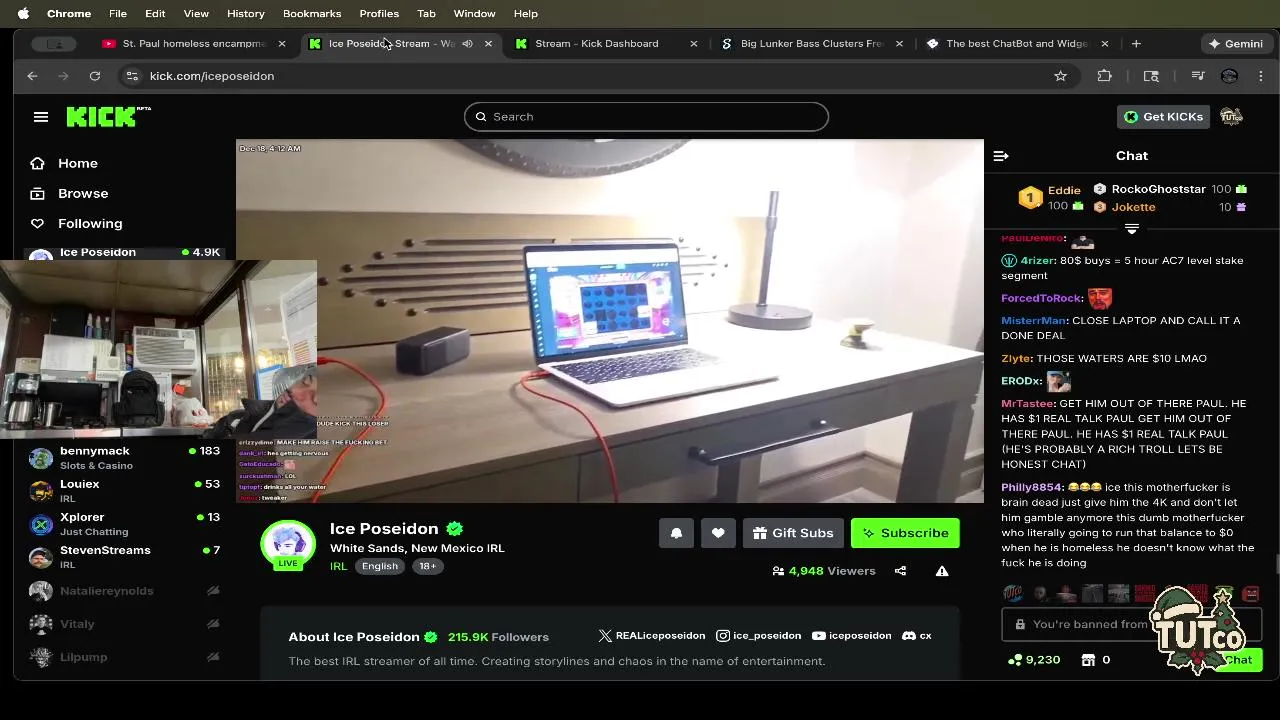
Task: Open Chrome extensions puzzle icon
Action: [1104, 76]
